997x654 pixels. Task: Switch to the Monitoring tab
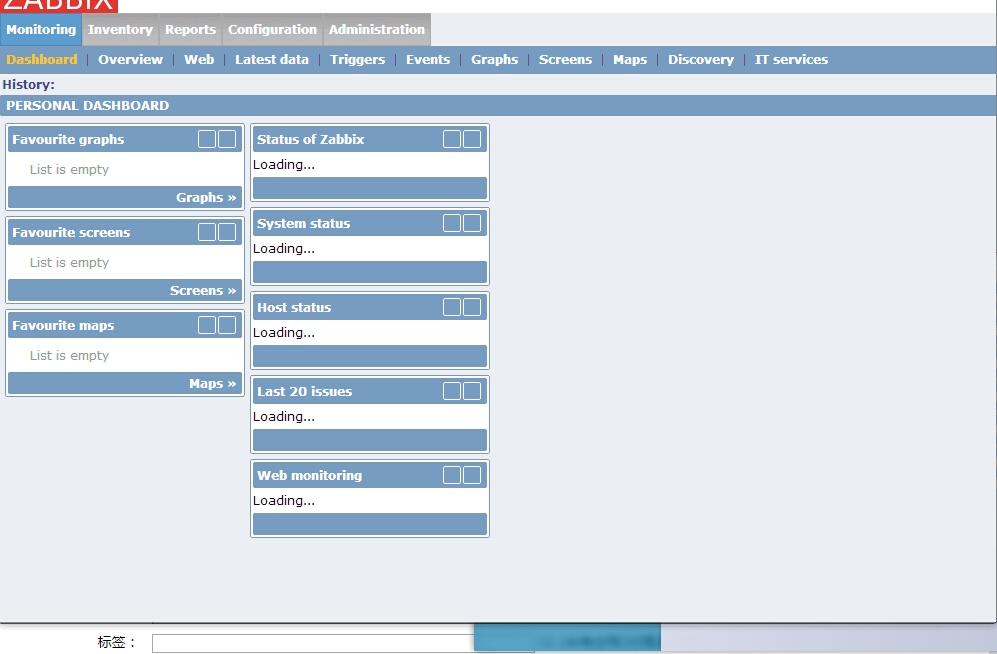41,30
